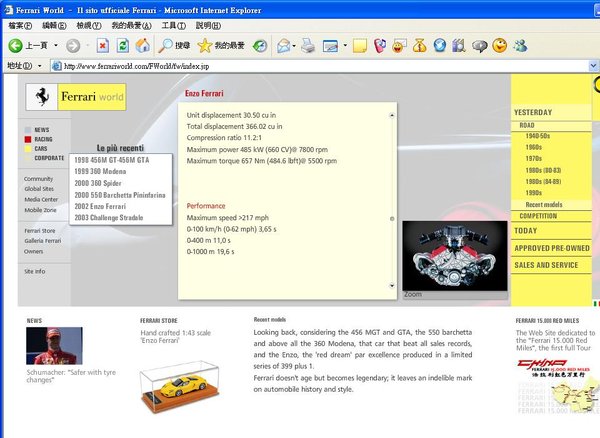The width and height of the screenshot is (600, 438).
Task: Select the 1970s road cars entry
Action: click(x=533, y=158)
